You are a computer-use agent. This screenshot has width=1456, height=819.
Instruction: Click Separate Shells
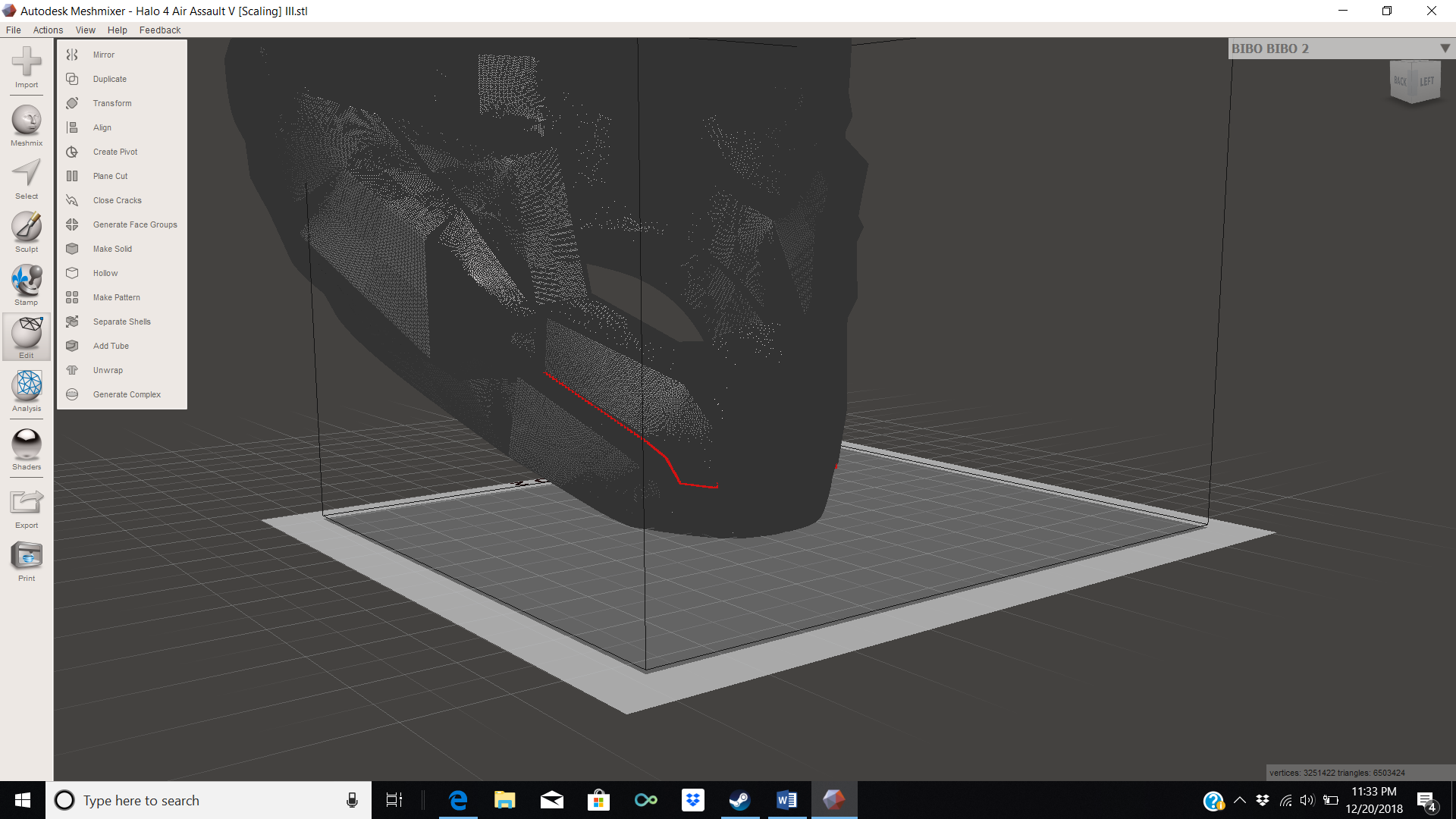[x=121, y=322]
